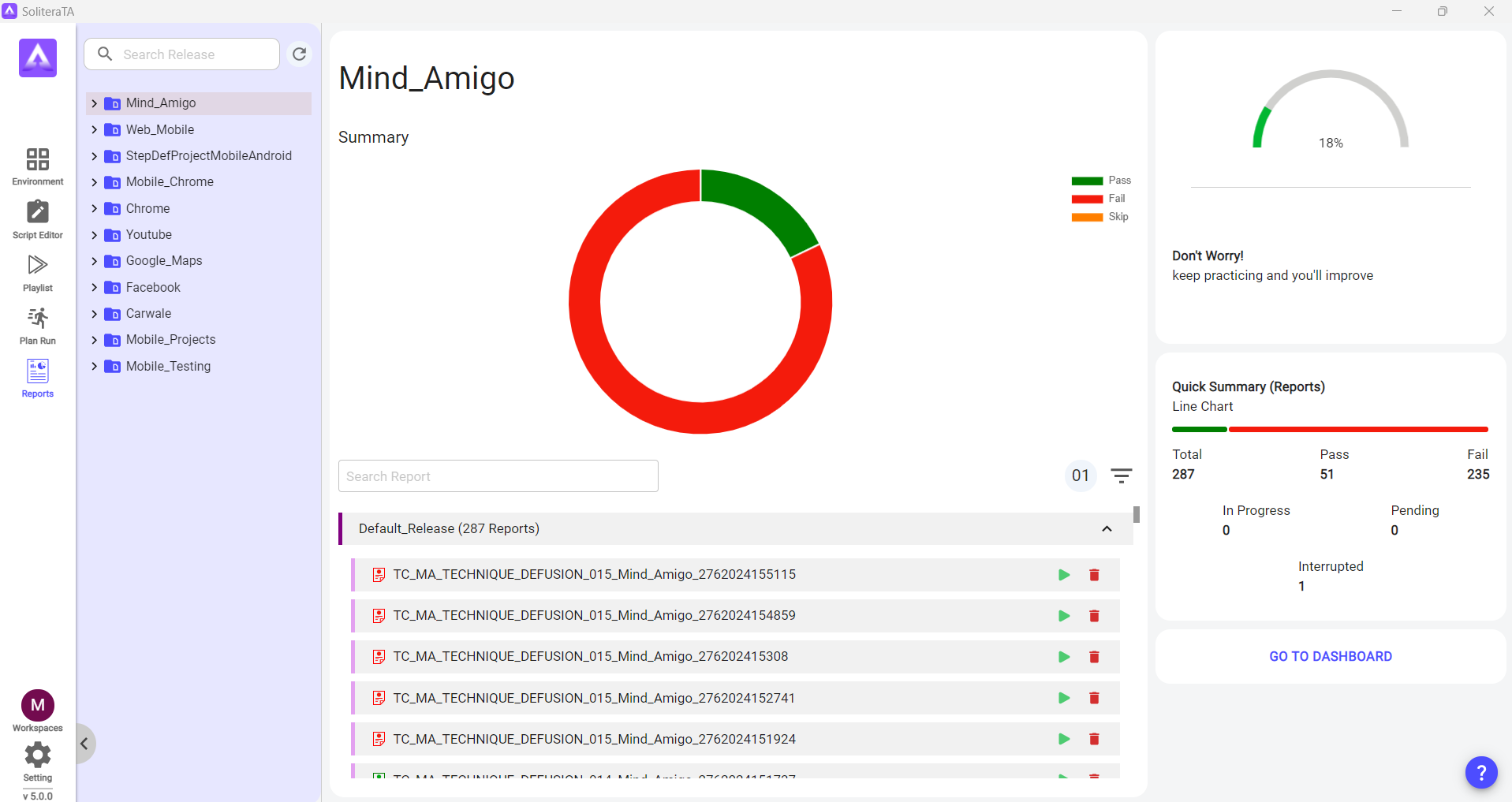
Task: Expand the Google_Maps tree node
Action: coord(94,261)
